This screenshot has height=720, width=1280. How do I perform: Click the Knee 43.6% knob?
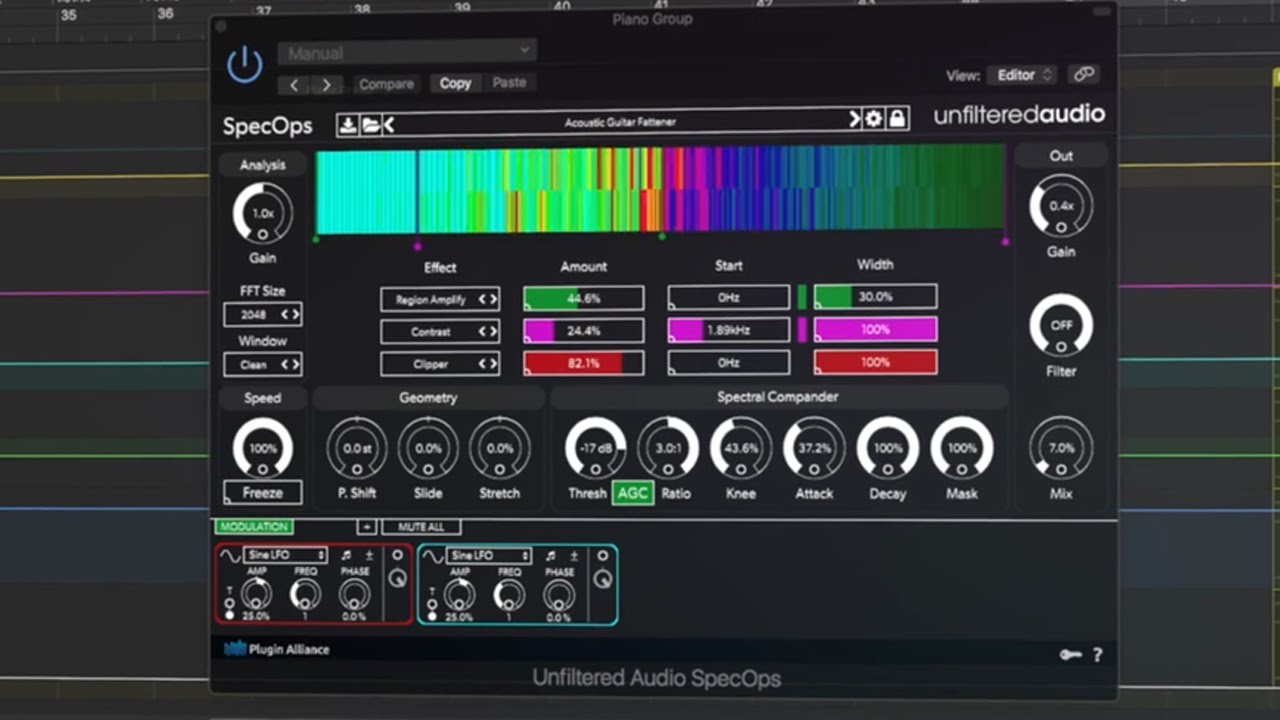pyautogui.click(x=741, y=448)
